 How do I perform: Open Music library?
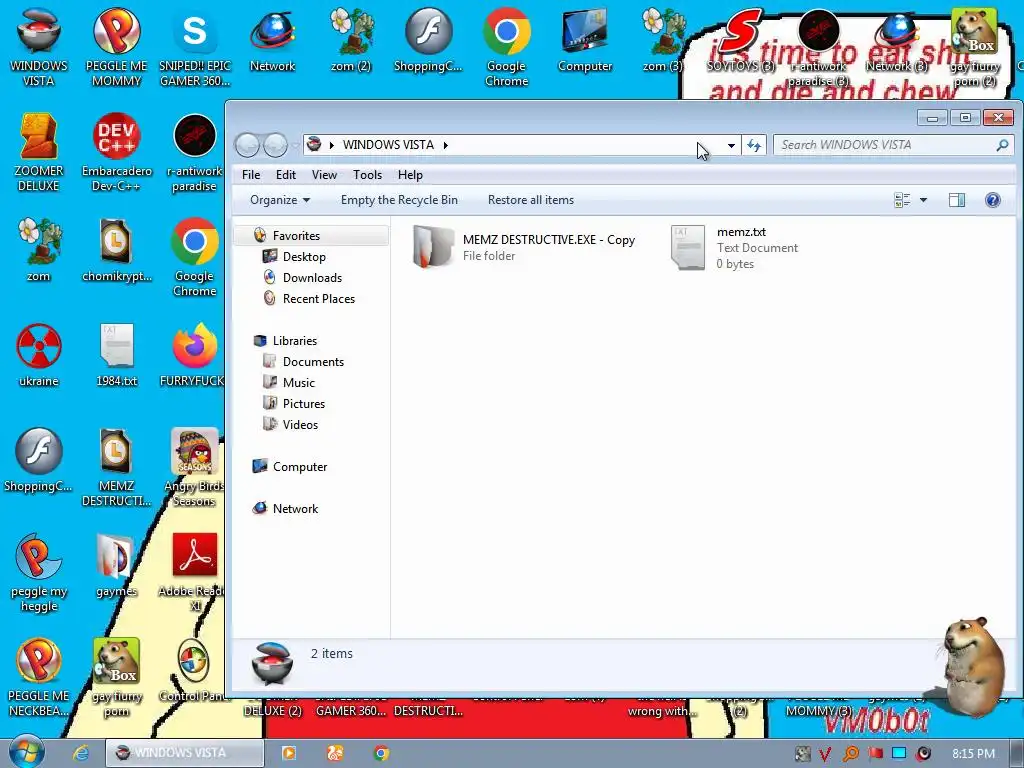(298, 383)
